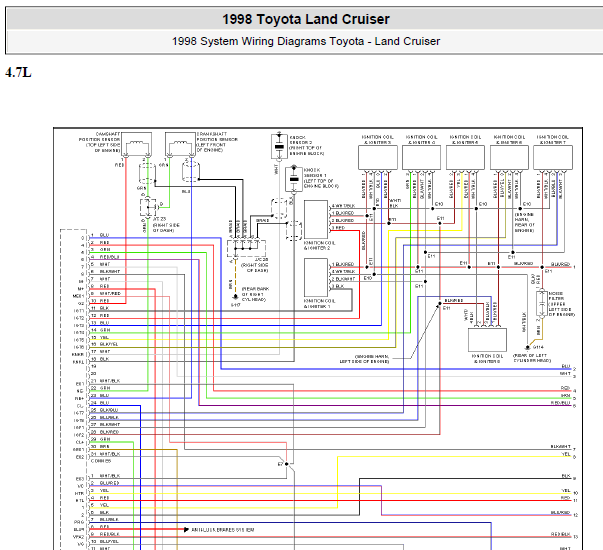
Task: Click the 'Crankshaft Position Sensor' label text
Action: [217, 142]
